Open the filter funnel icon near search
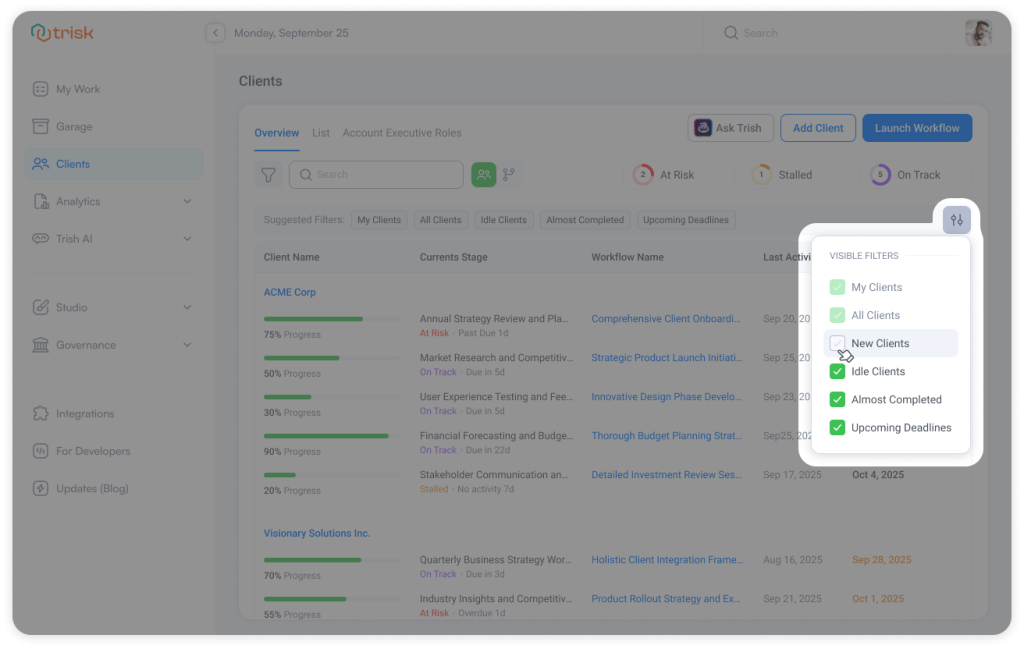 coord(268,174)
